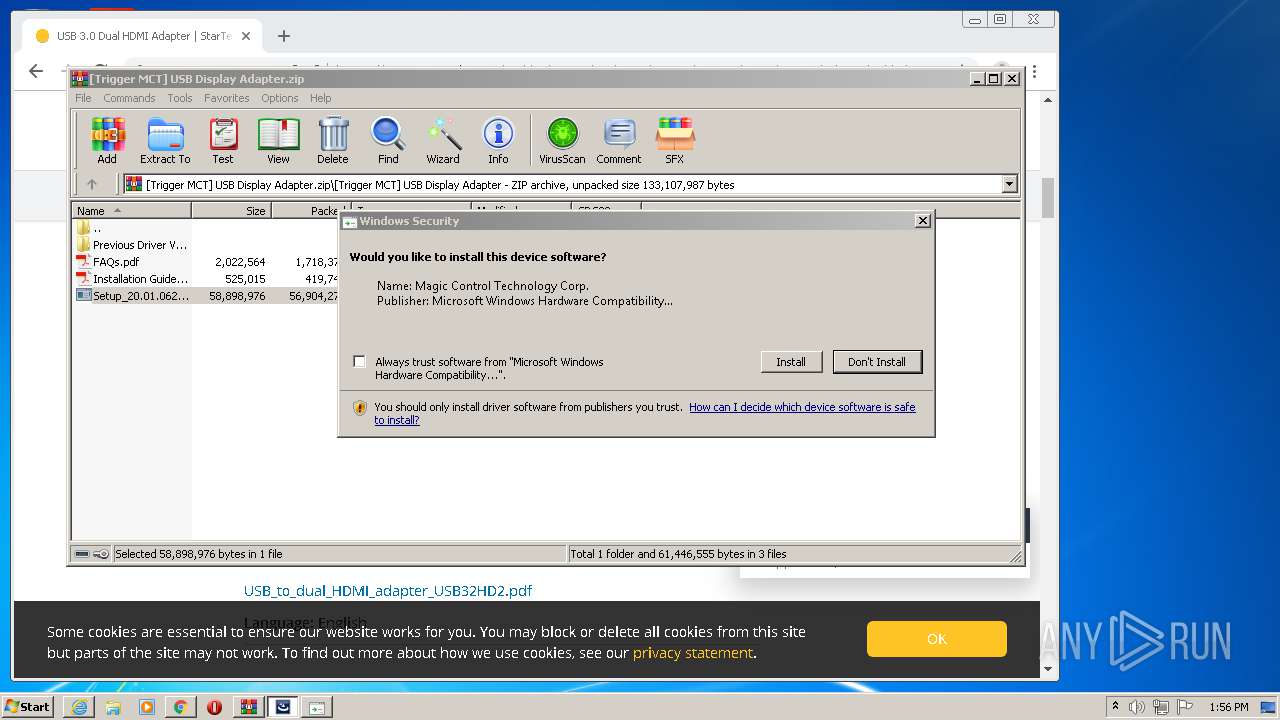
Task: Open Chrome's three-dot menu
Action: 1035,72
